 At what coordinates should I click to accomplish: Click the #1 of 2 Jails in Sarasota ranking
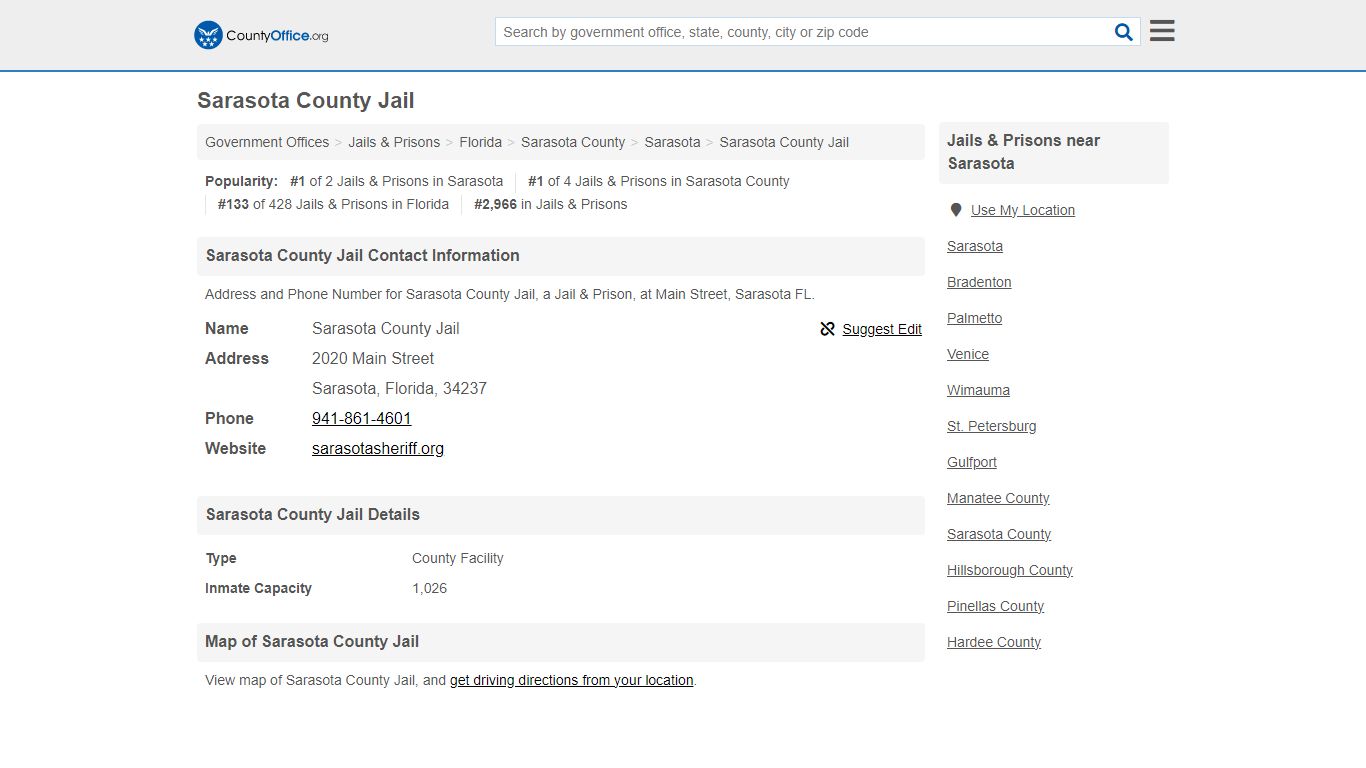tap(397, 181)
